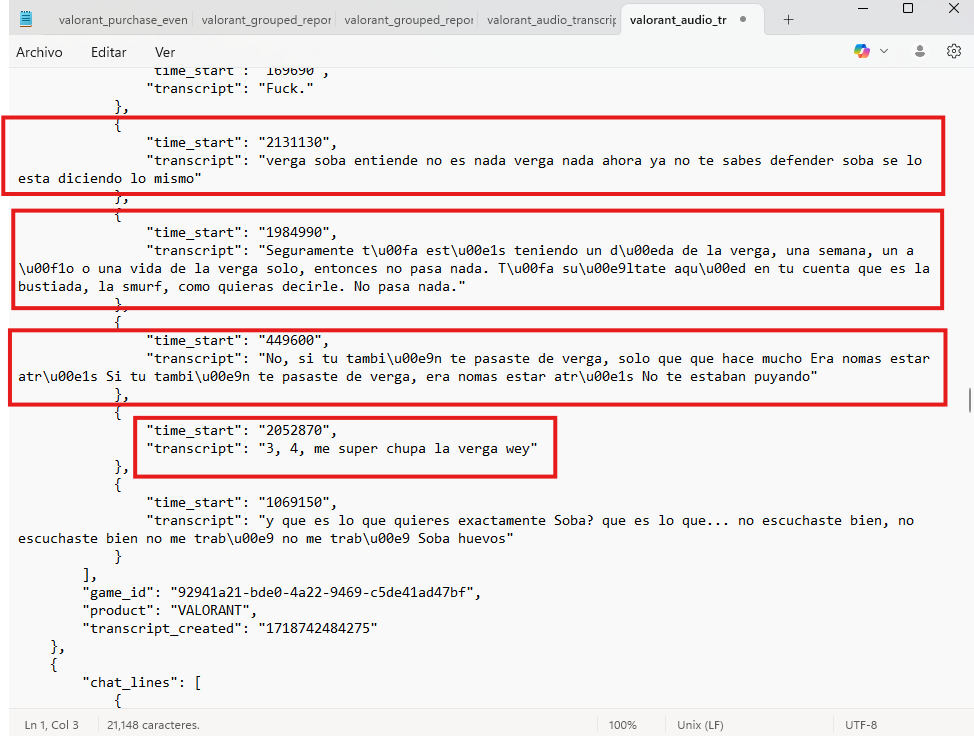Close the Notepad window

[954, 9]
